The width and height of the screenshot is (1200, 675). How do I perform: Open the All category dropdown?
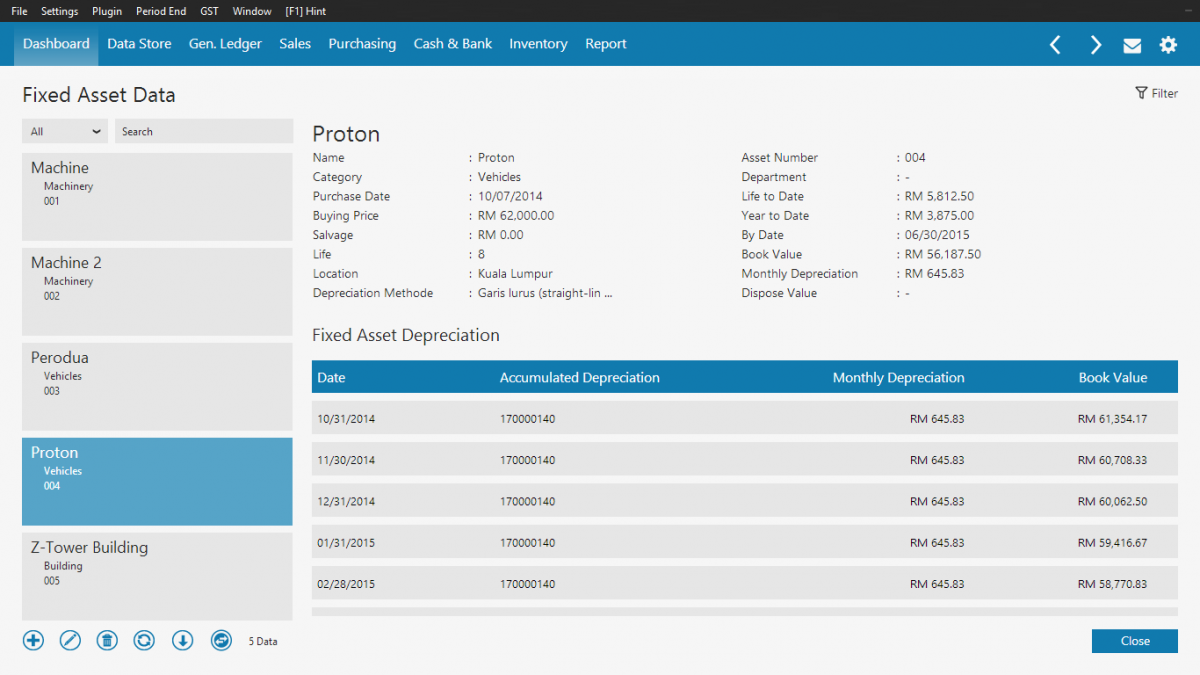click(x=64, y=130)
